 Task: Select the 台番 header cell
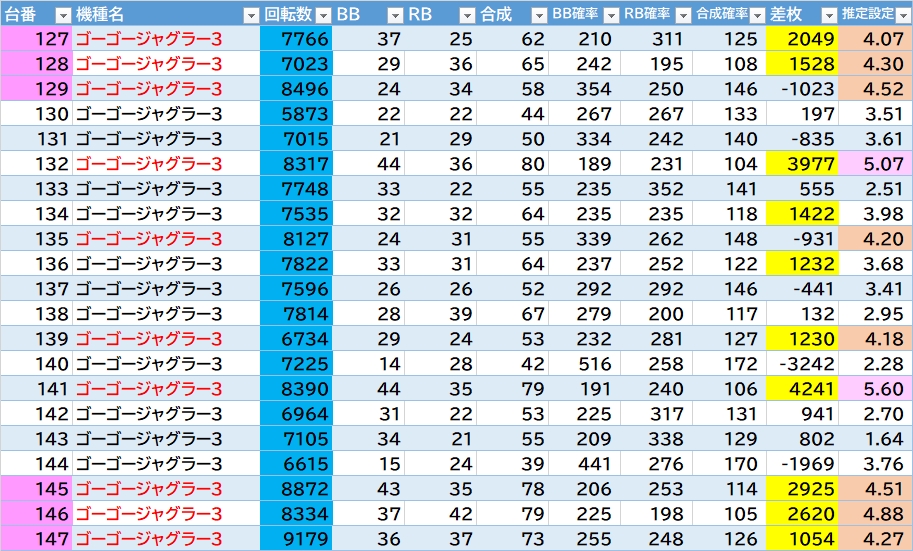[x=36, y=15]
